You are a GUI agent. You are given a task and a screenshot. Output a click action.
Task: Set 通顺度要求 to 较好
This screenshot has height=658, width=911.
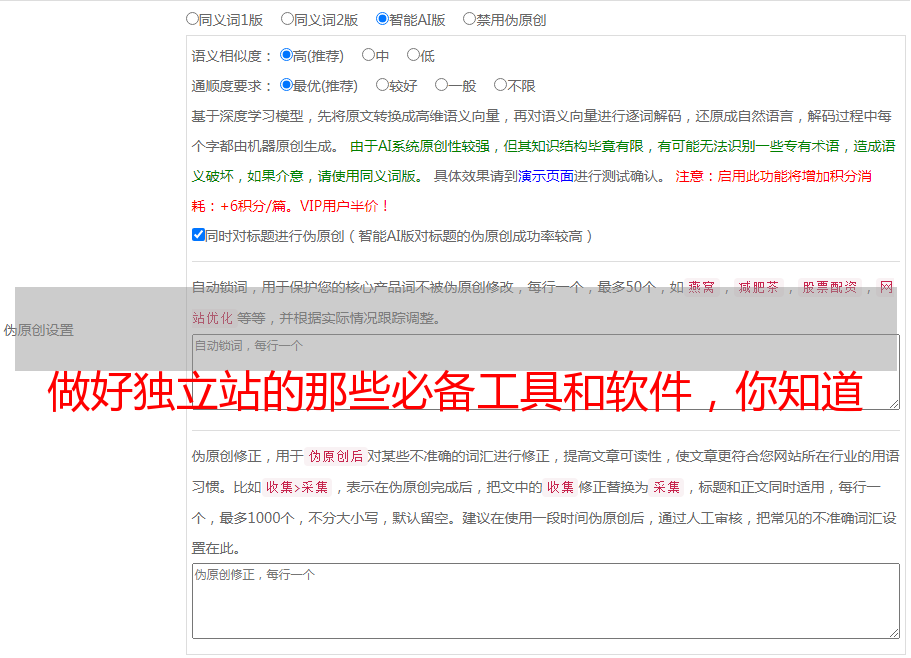pyautogui.click(x=383, y=85)
